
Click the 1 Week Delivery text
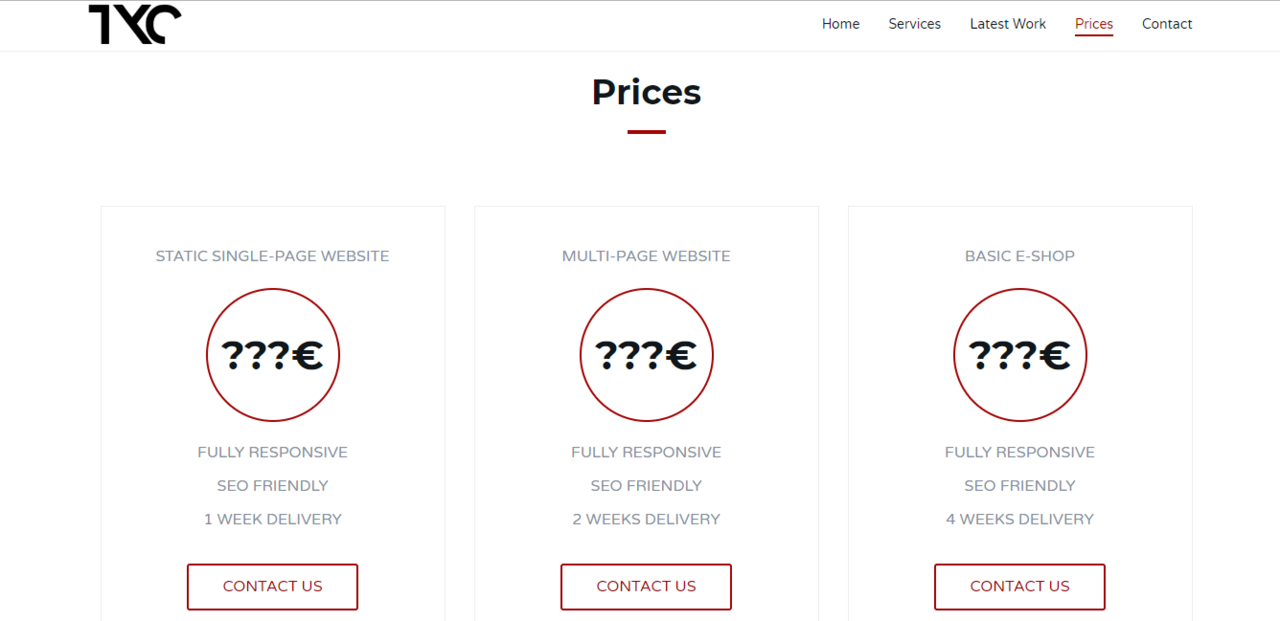pos(273,519)
